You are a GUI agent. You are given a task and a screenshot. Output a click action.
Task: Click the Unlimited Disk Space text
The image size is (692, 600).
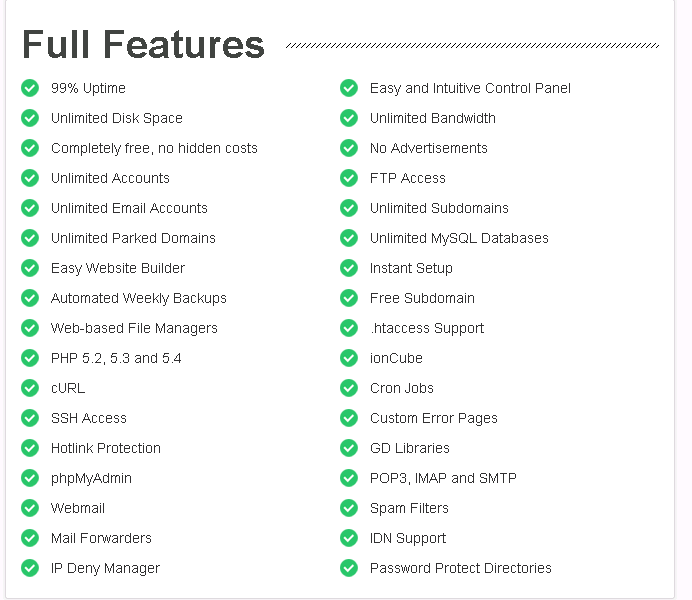[x=117, y=118]
